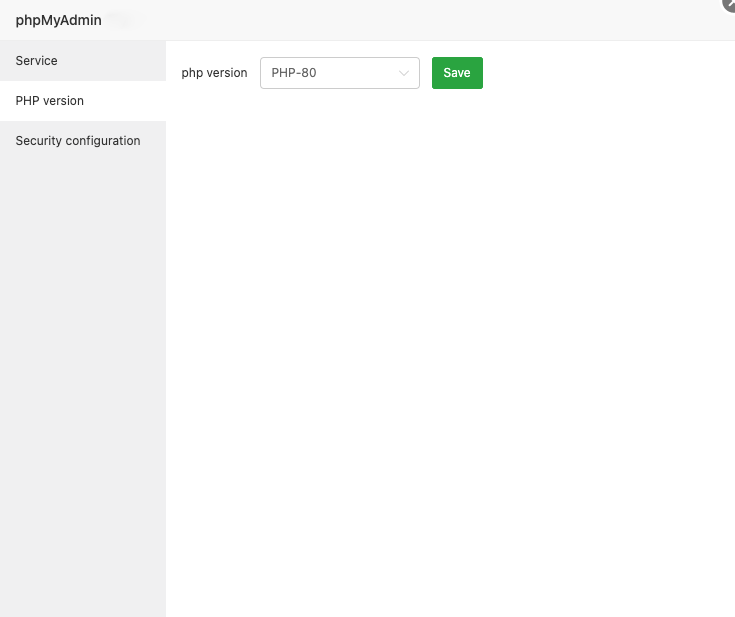Select the PHP version tab
The image size is (735, 617).
coord(83,101)
